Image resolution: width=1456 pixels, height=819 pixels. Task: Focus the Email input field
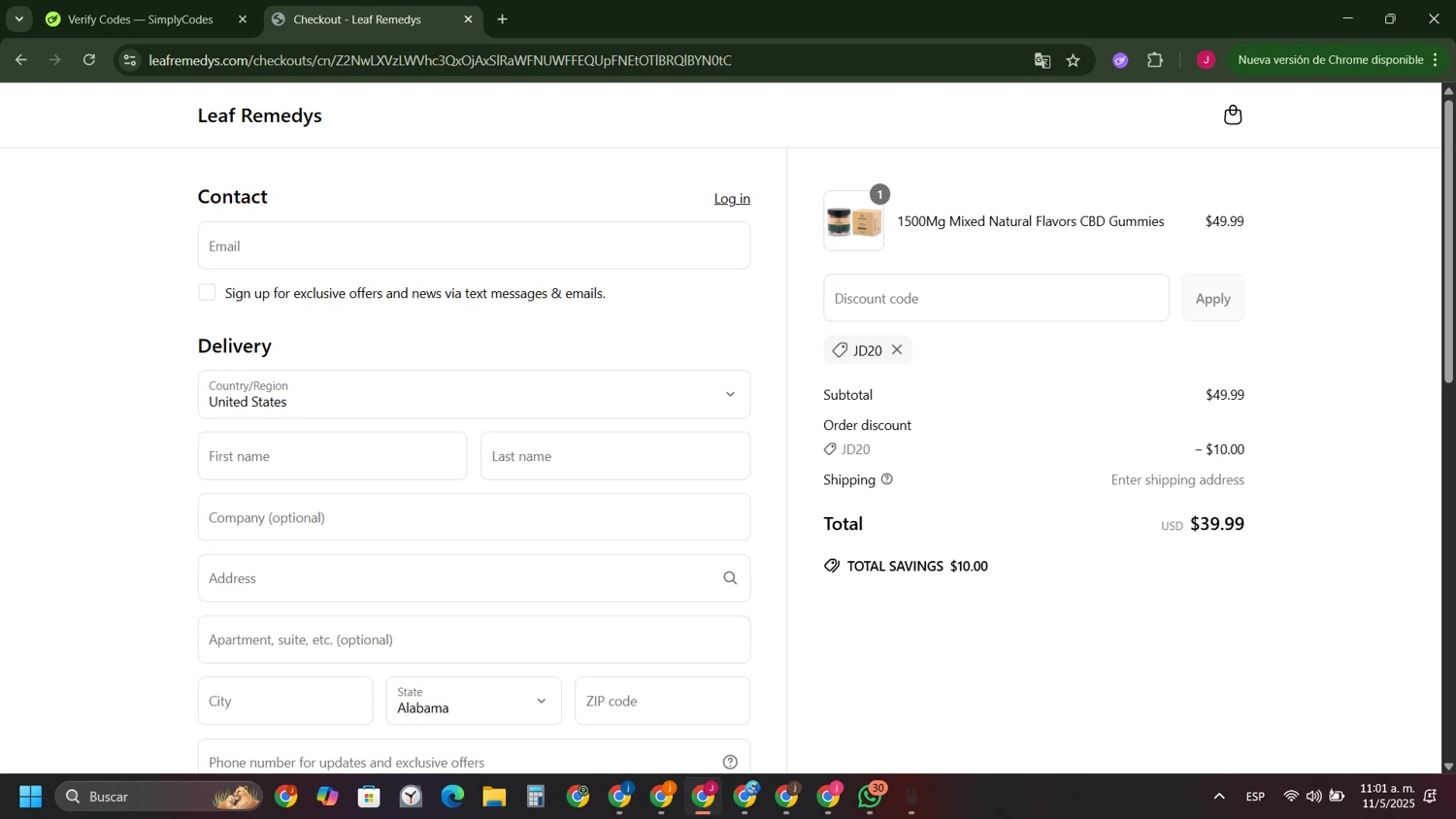click(474, 246)
